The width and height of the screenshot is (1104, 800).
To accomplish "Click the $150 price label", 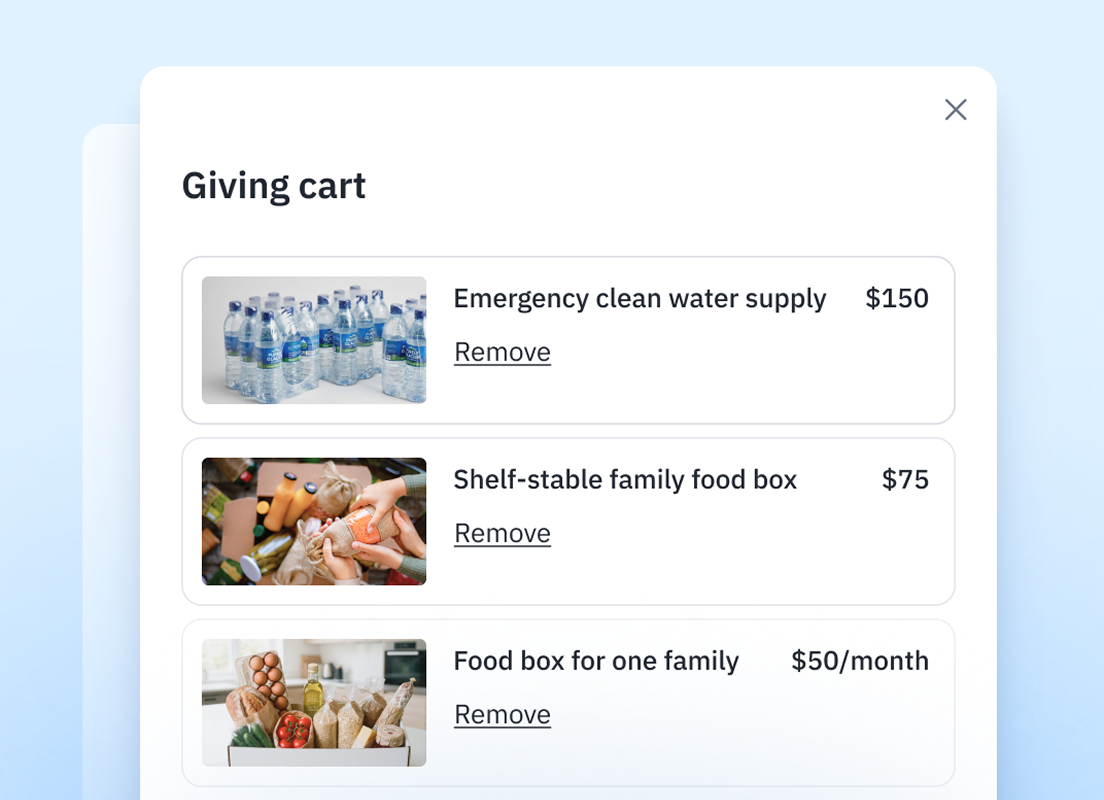I will coord(897,298).
